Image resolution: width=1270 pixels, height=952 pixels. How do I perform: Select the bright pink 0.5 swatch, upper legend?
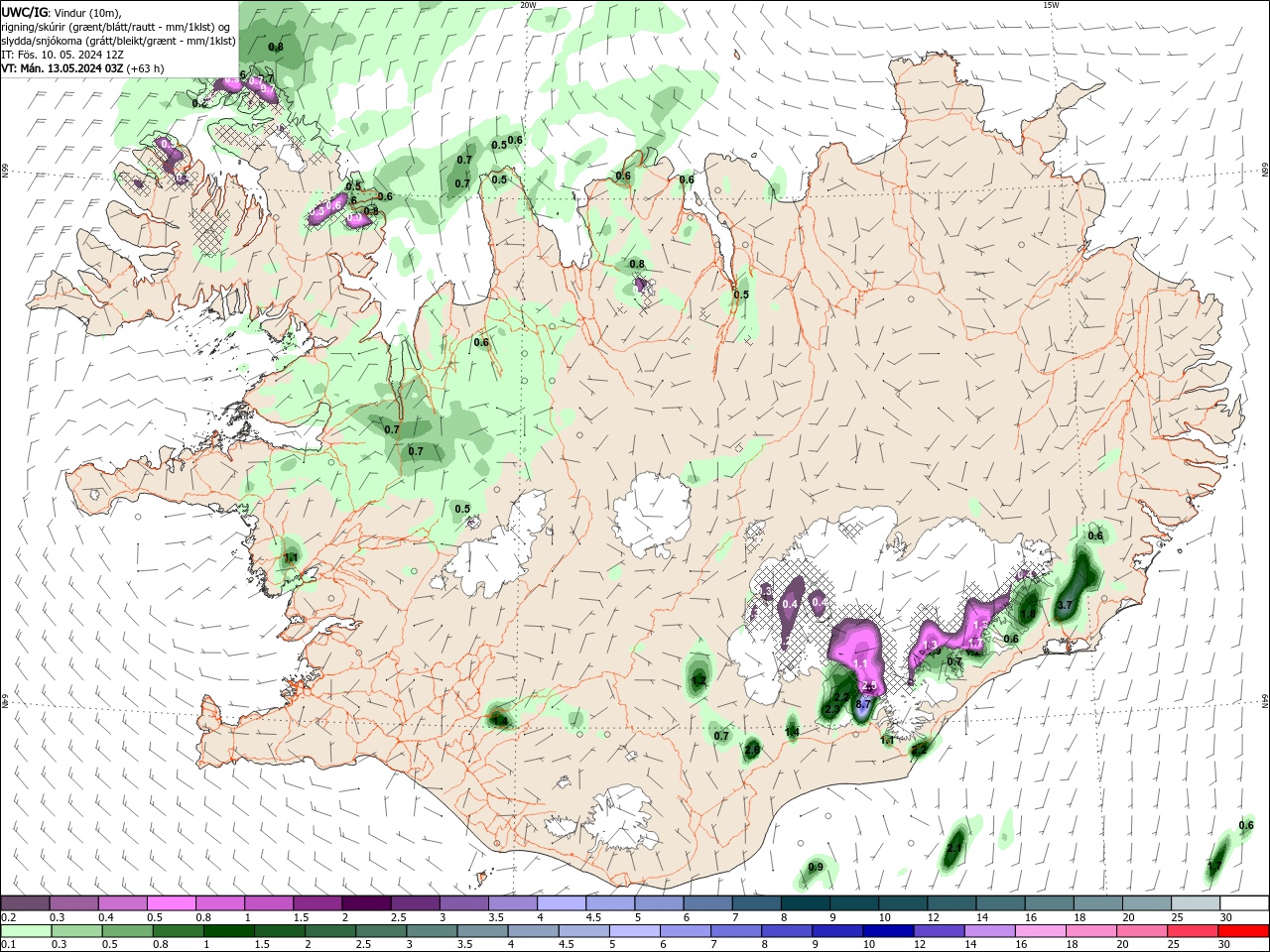pos(171,903)
